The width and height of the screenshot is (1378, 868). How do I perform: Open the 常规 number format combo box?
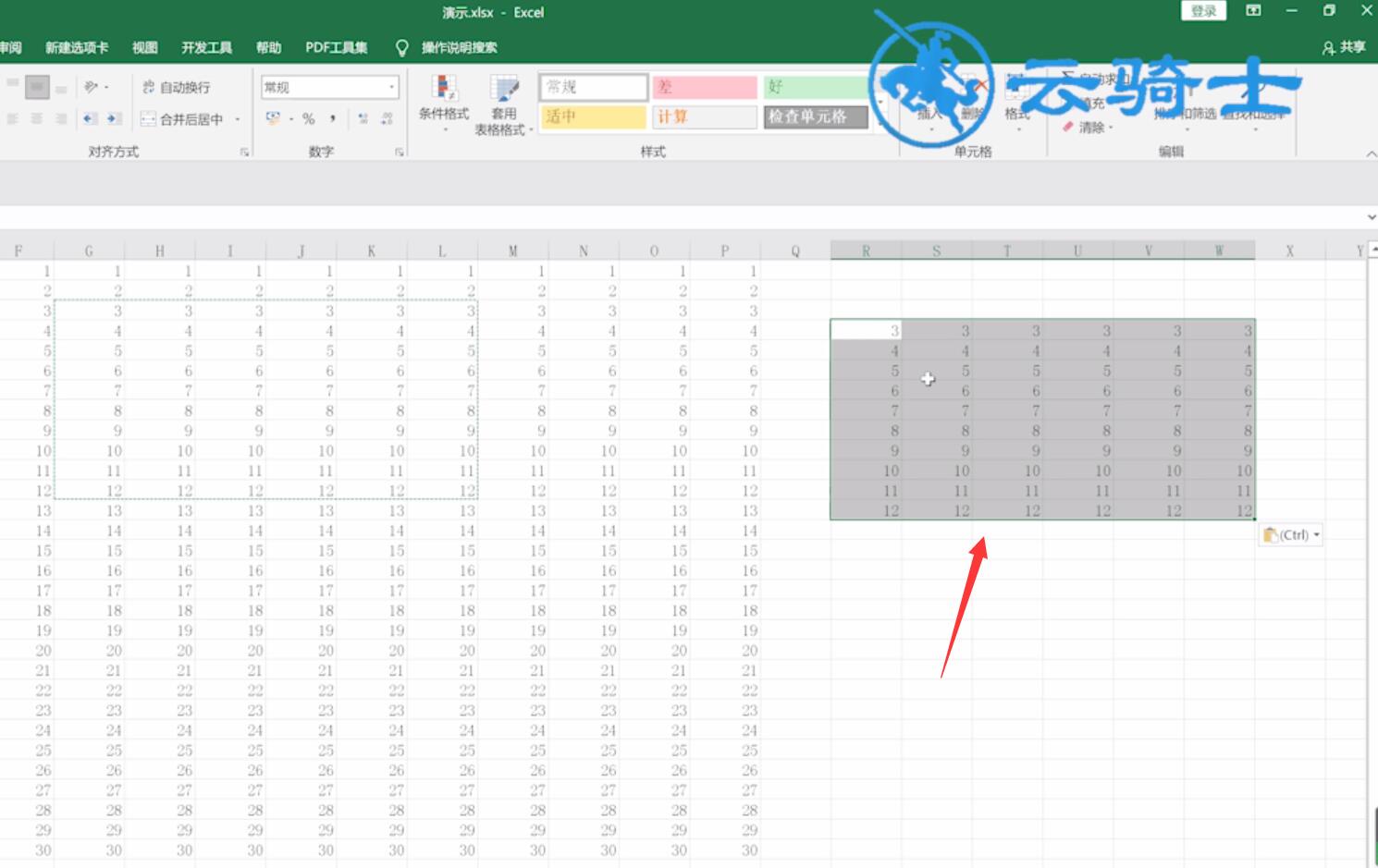pos(330,87)
